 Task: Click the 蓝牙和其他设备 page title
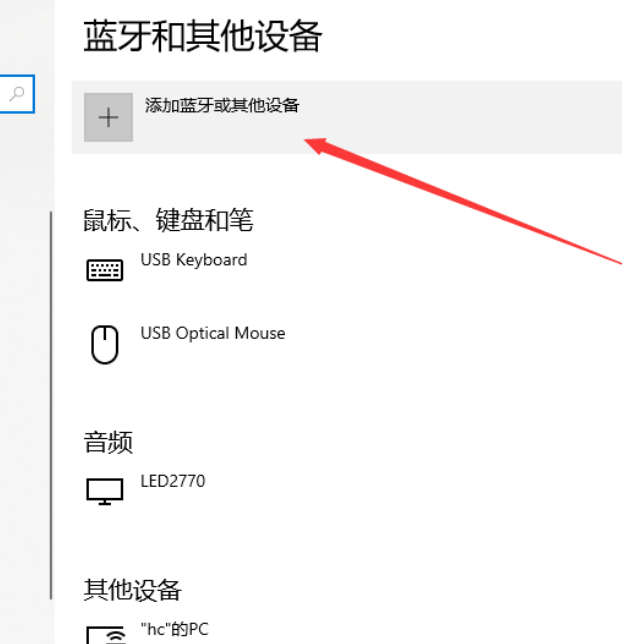click(x=202, y=37)
